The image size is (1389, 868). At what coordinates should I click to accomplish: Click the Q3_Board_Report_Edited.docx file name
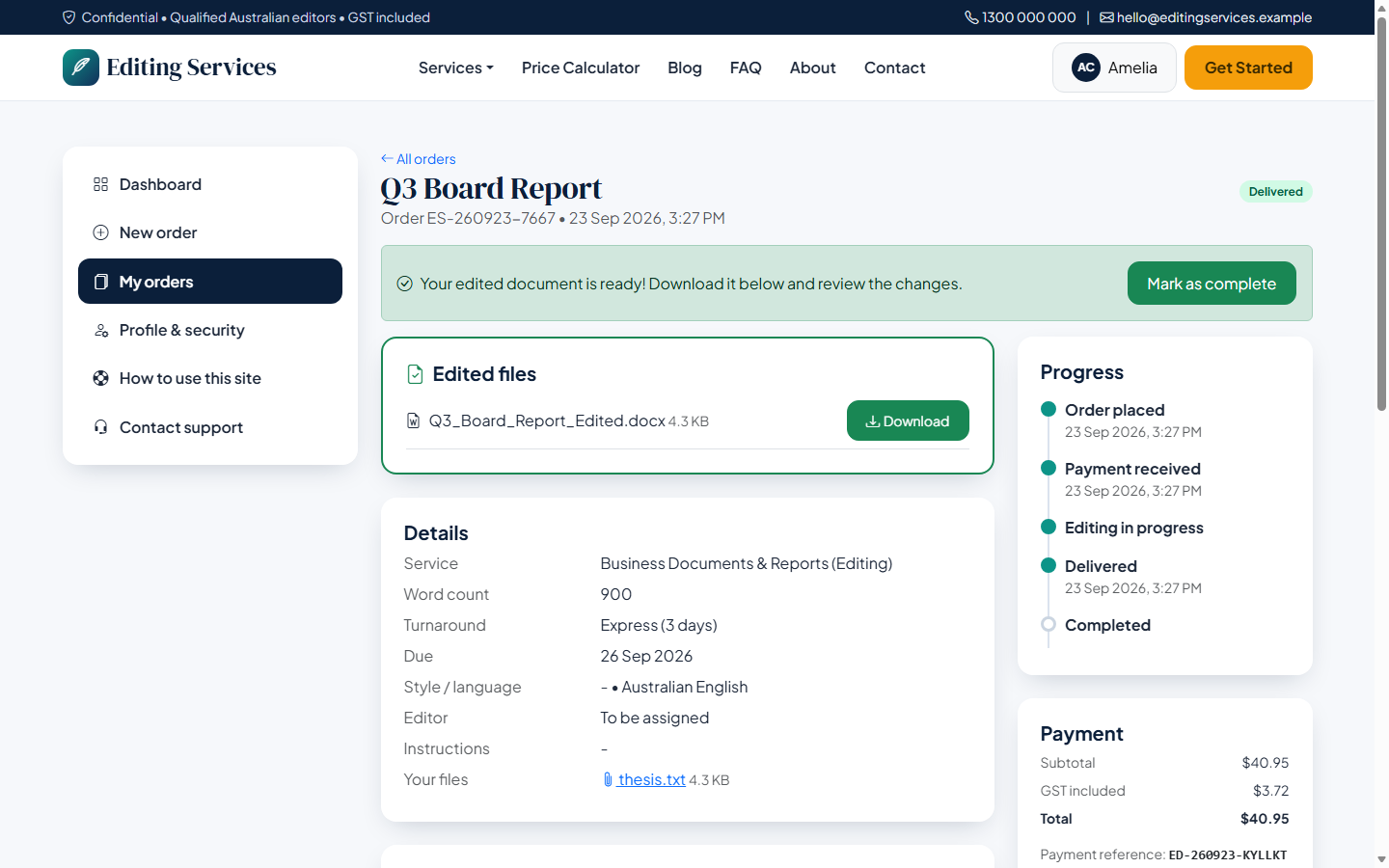coord(547,420)
